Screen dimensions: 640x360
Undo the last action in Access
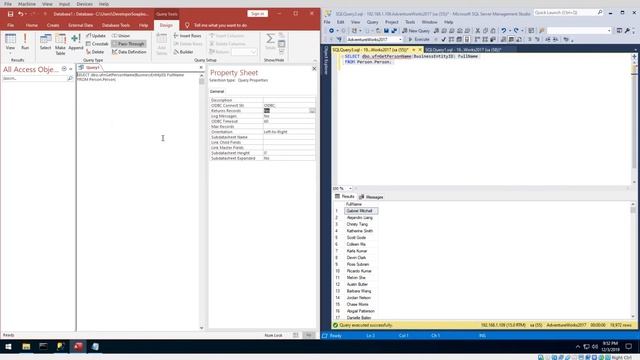20,14
